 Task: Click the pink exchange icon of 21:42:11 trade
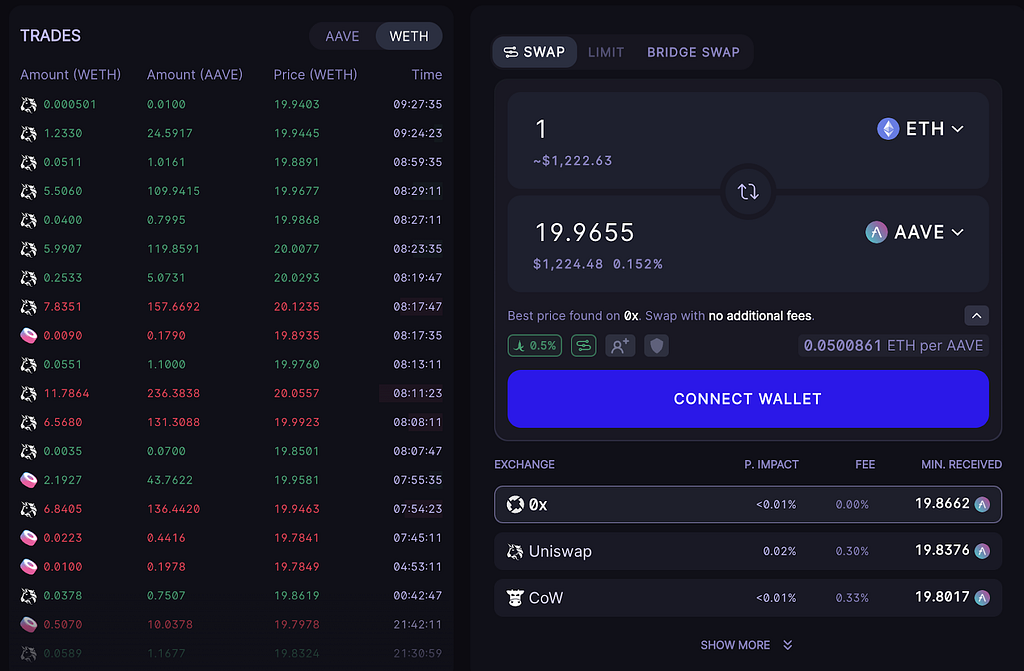(28, 625)
